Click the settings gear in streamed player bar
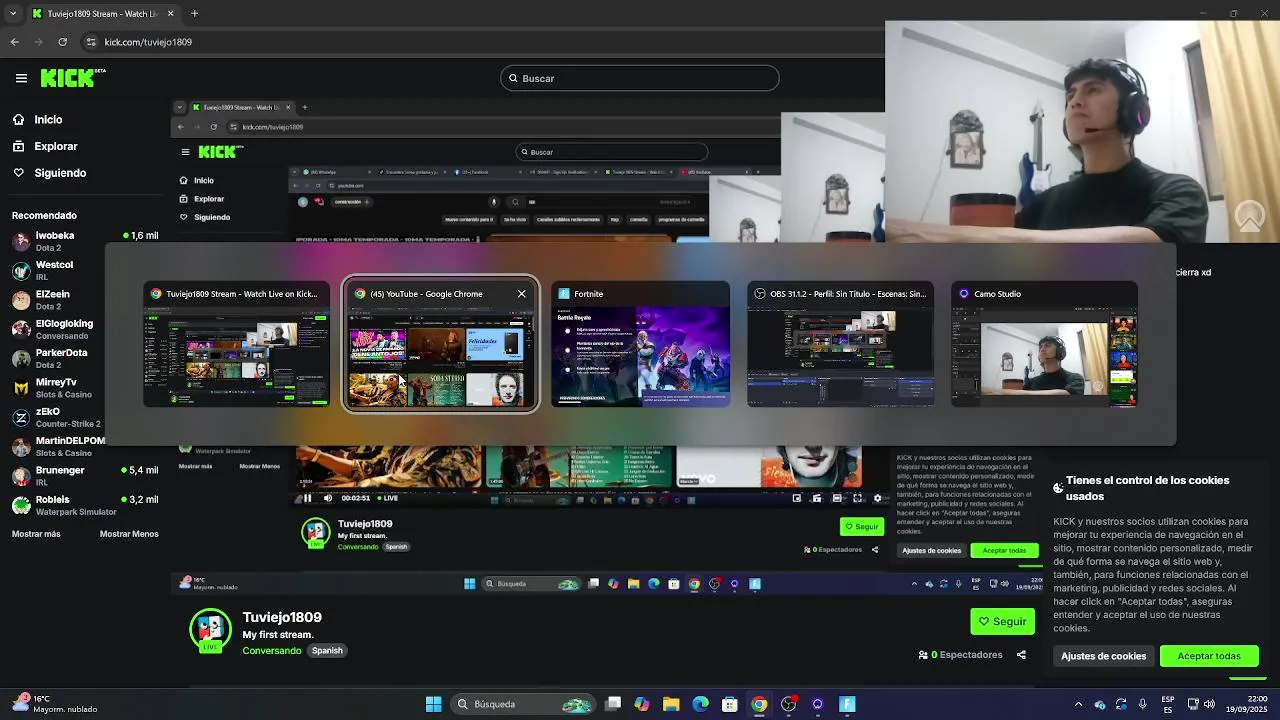The width and height of the screenshot is (1280, 720). tap(878, 498)
